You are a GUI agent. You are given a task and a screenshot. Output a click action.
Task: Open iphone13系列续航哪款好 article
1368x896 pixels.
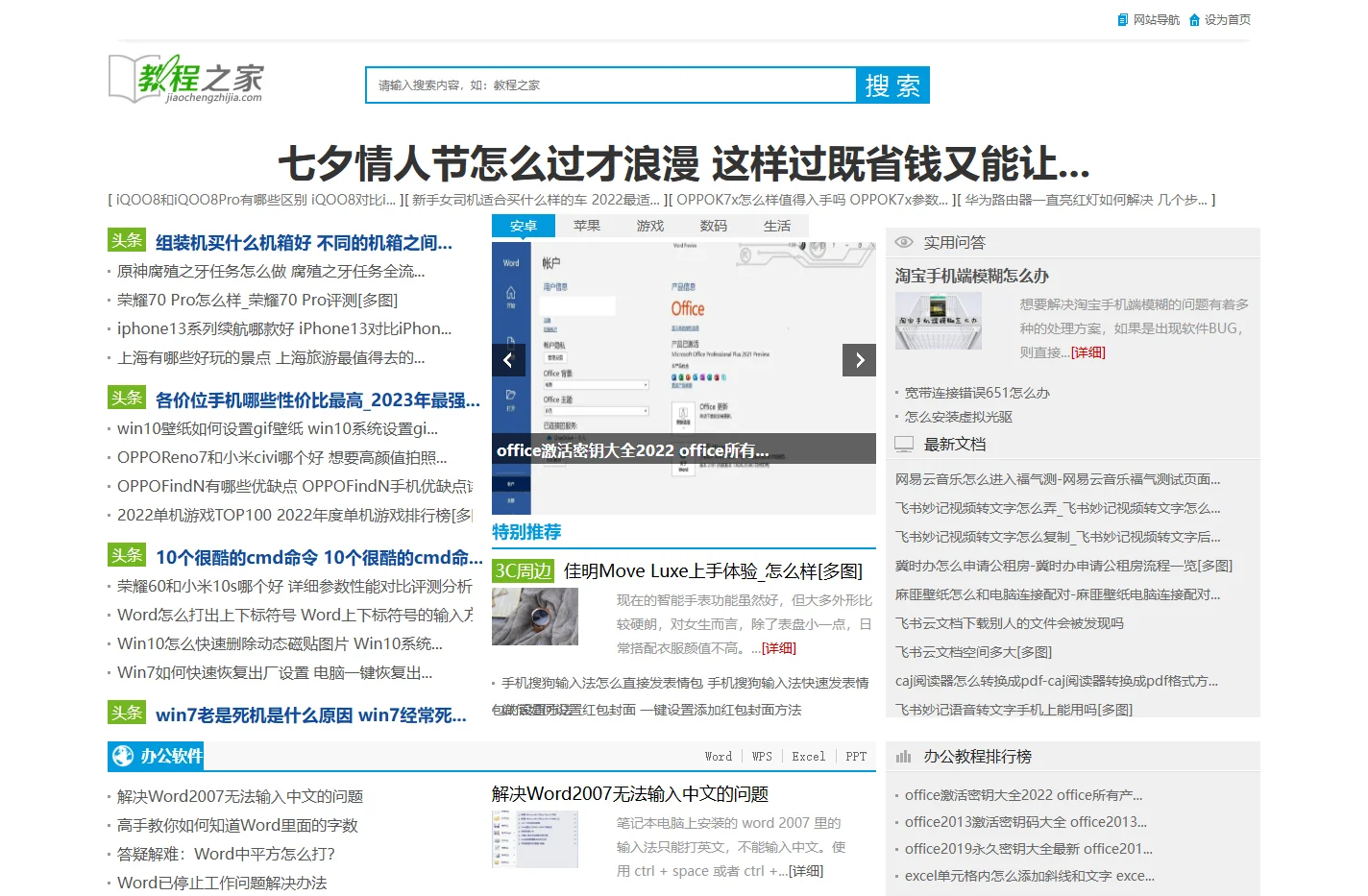point(284,328)
